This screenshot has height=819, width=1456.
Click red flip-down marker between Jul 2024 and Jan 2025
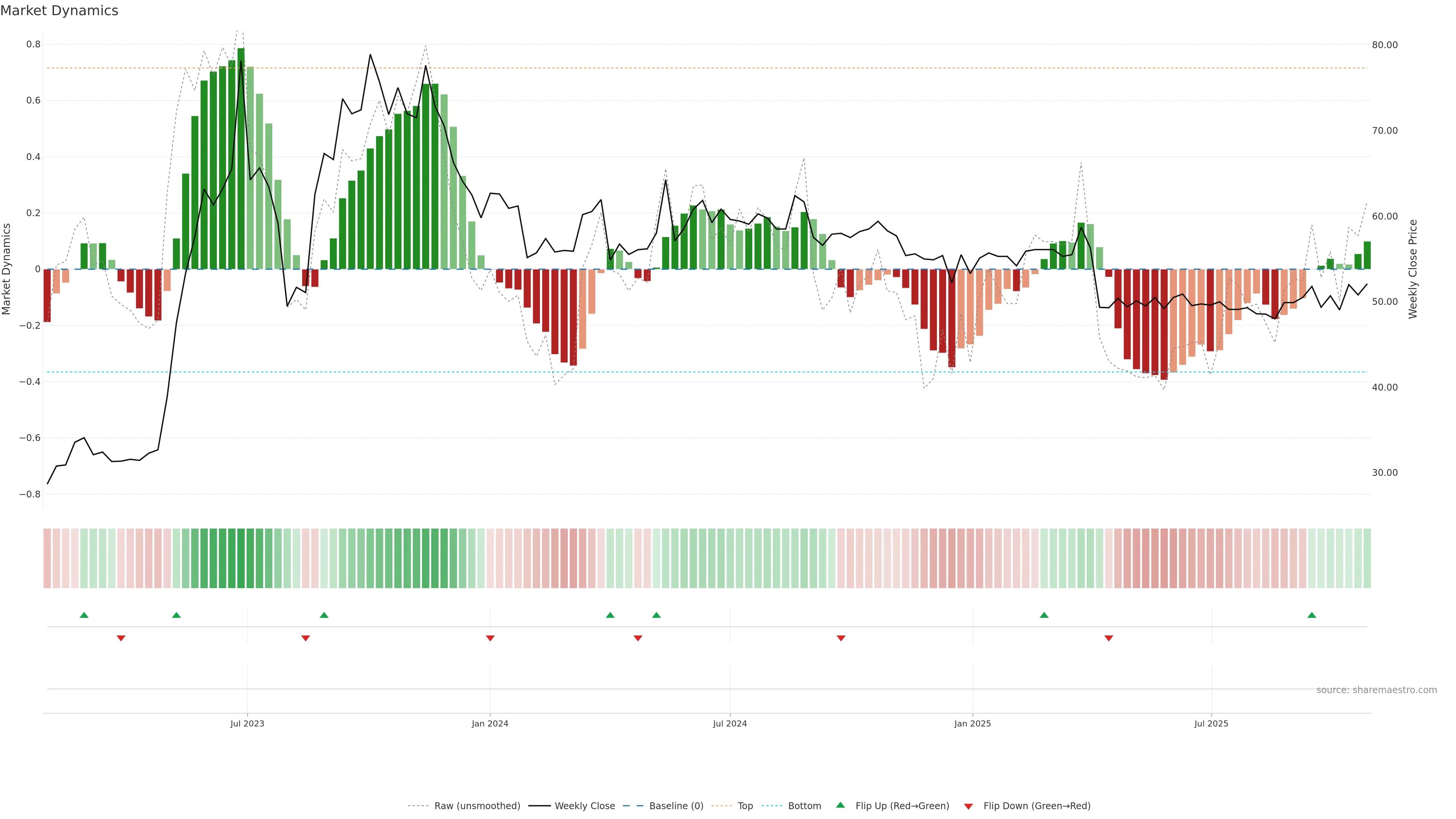(x=841, y=638)
